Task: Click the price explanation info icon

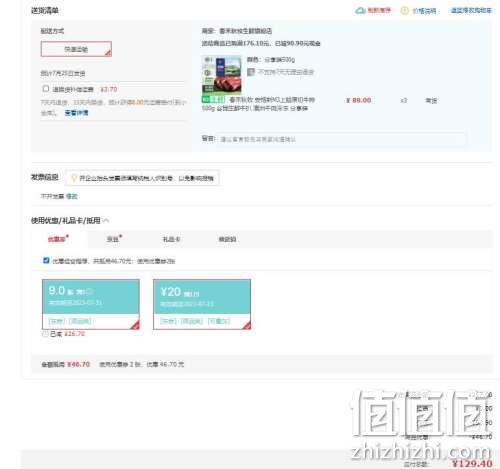Action: click(x=404, y=11)
